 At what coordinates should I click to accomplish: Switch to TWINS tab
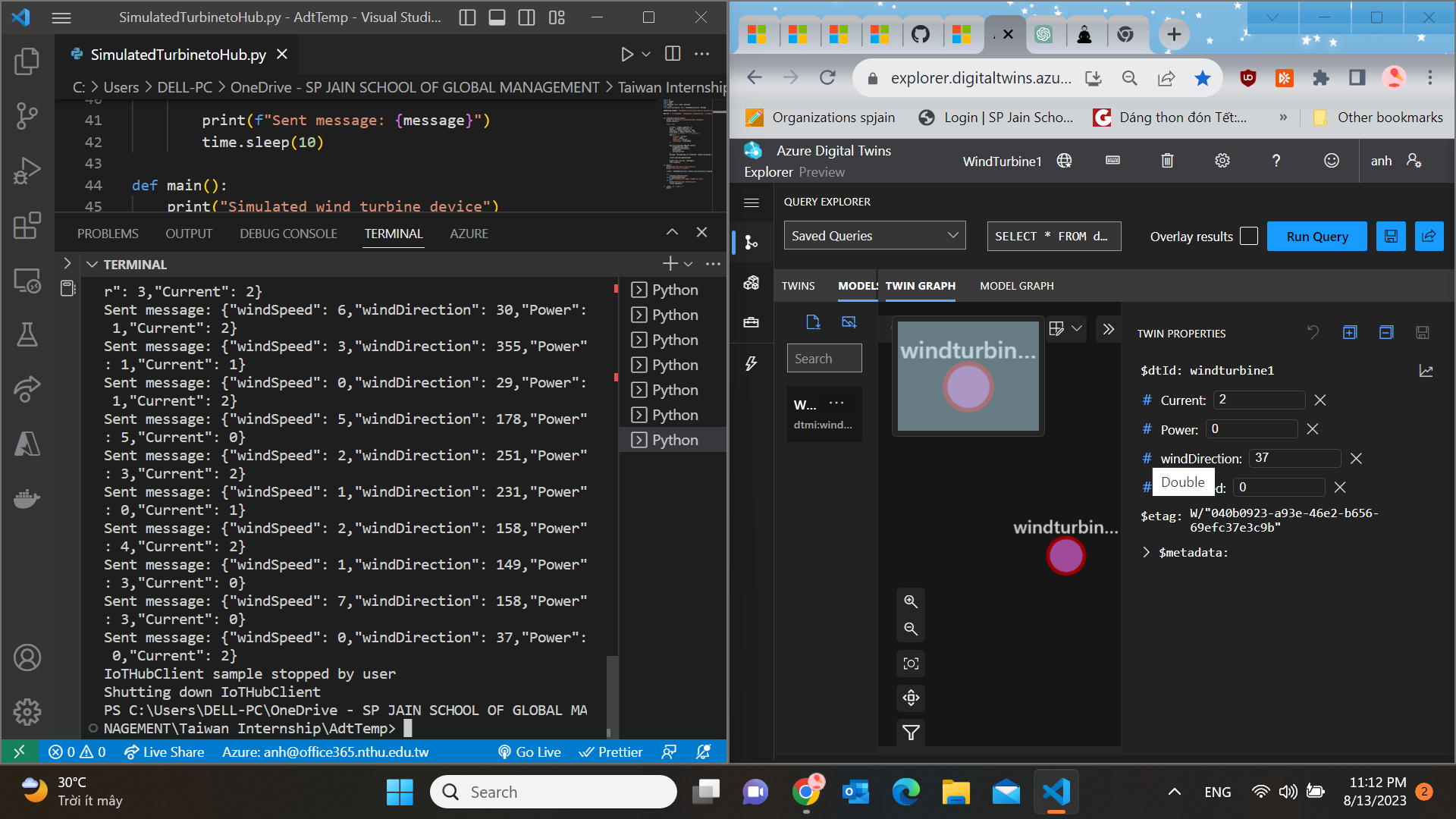(798, 286)
